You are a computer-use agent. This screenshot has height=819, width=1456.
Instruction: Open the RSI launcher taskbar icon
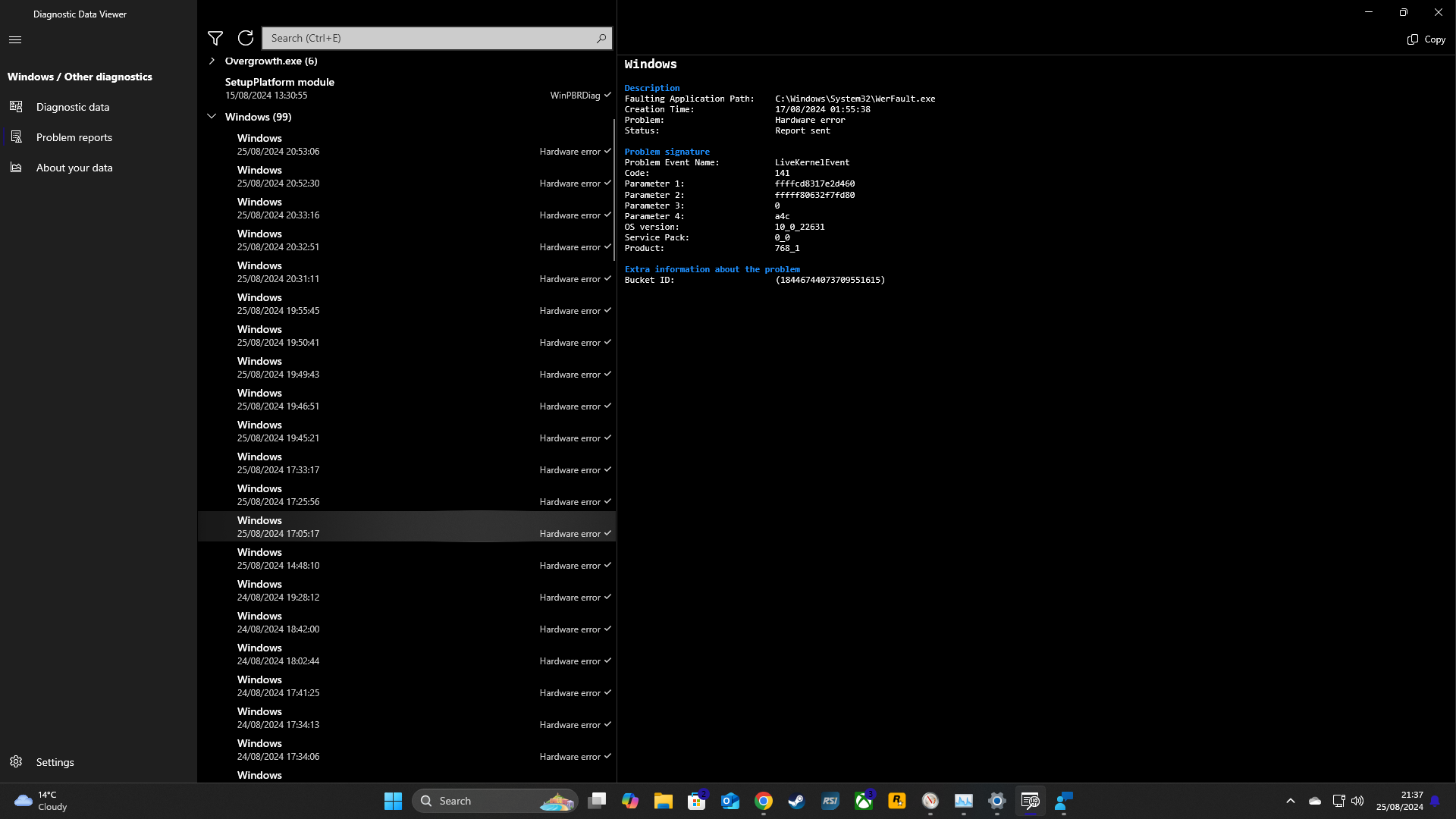tap(830, 801)
